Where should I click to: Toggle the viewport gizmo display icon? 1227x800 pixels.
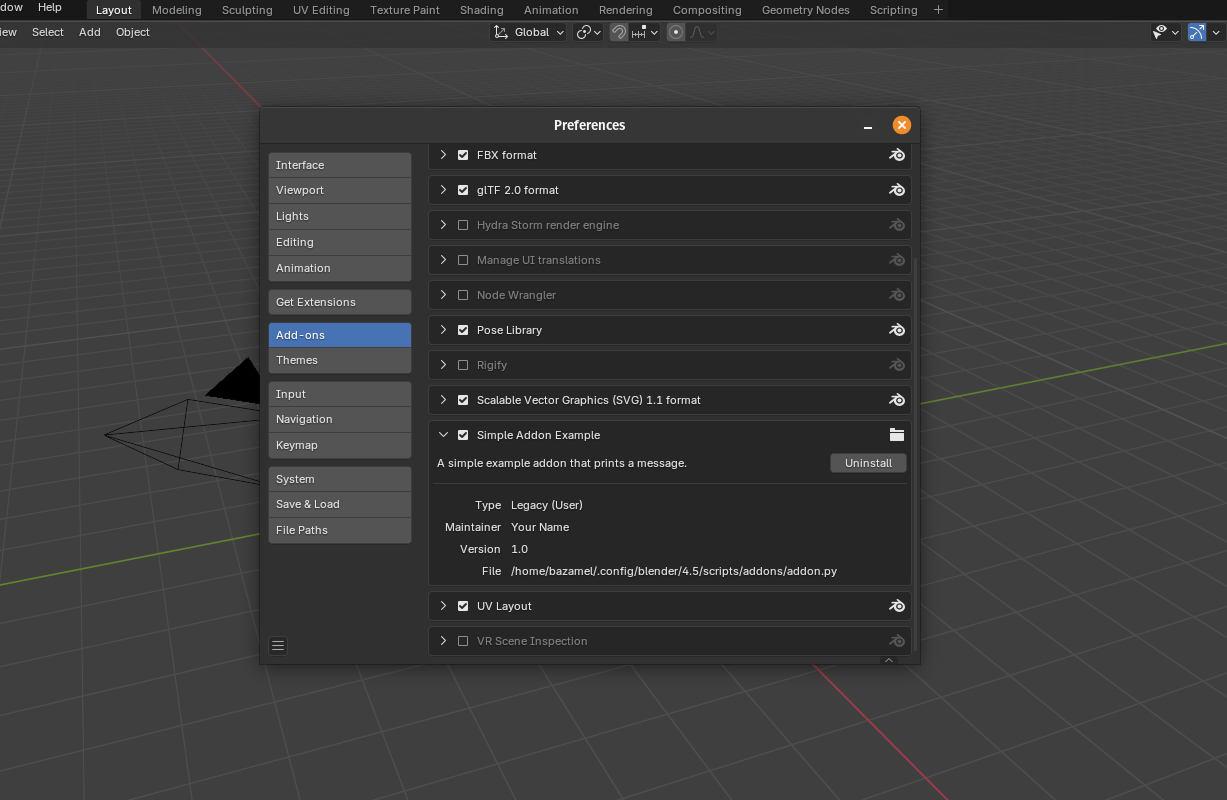tap(1196, 32)
